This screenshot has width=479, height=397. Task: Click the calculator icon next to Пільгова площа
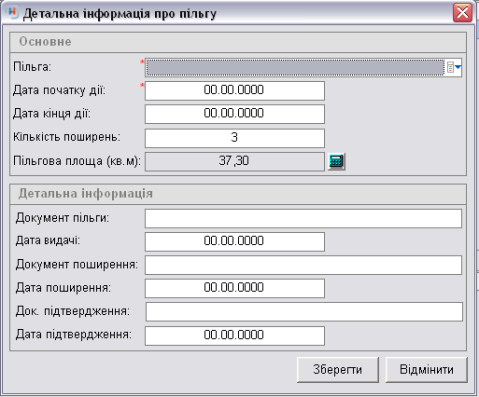pos(336,162)
